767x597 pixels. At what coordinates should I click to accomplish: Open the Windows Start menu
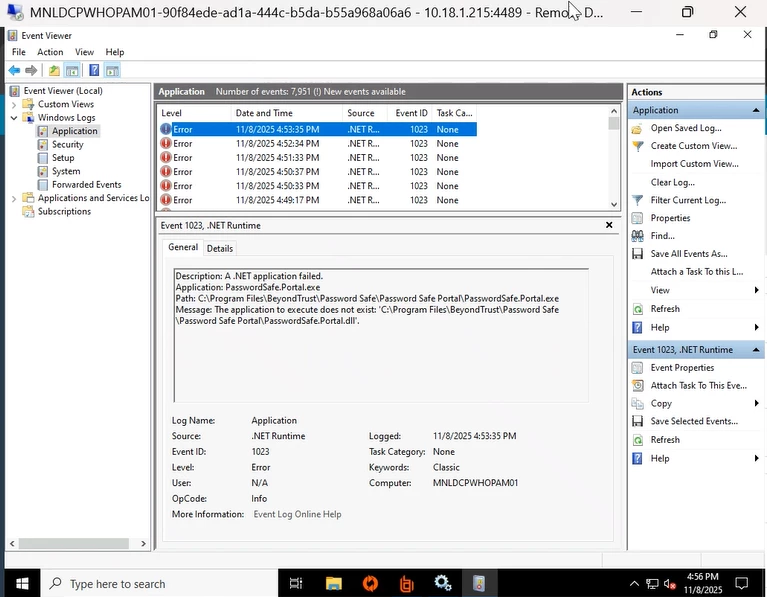tap(22, 583)
